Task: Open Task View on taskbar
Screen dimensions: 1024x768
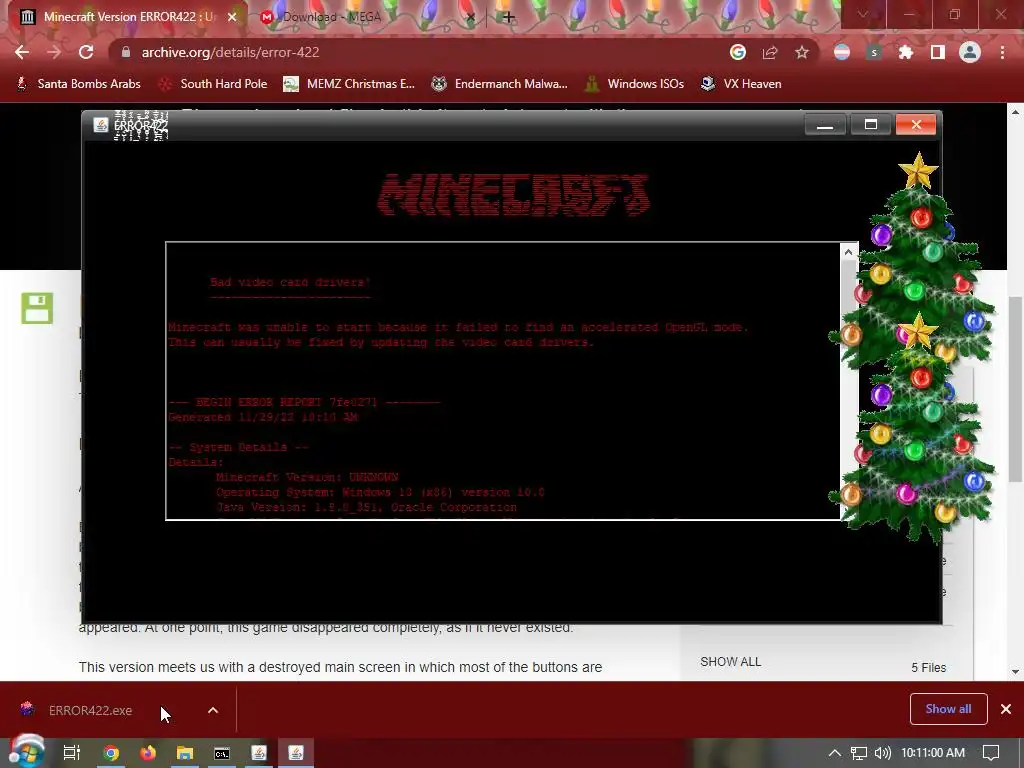Action: tap(72, 753)
